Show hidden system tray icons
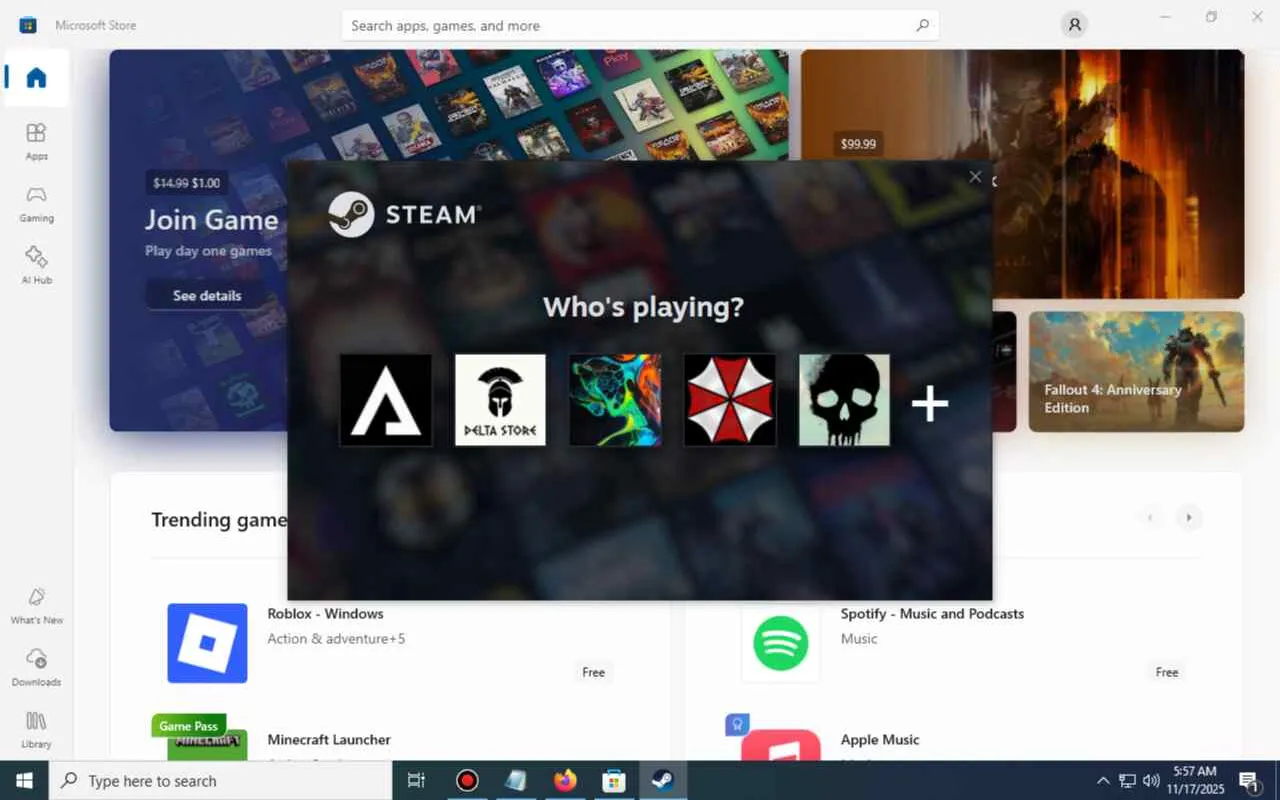Image resolution: width=1280 pixels, height=800 pixels. [x=1103, y=780]
